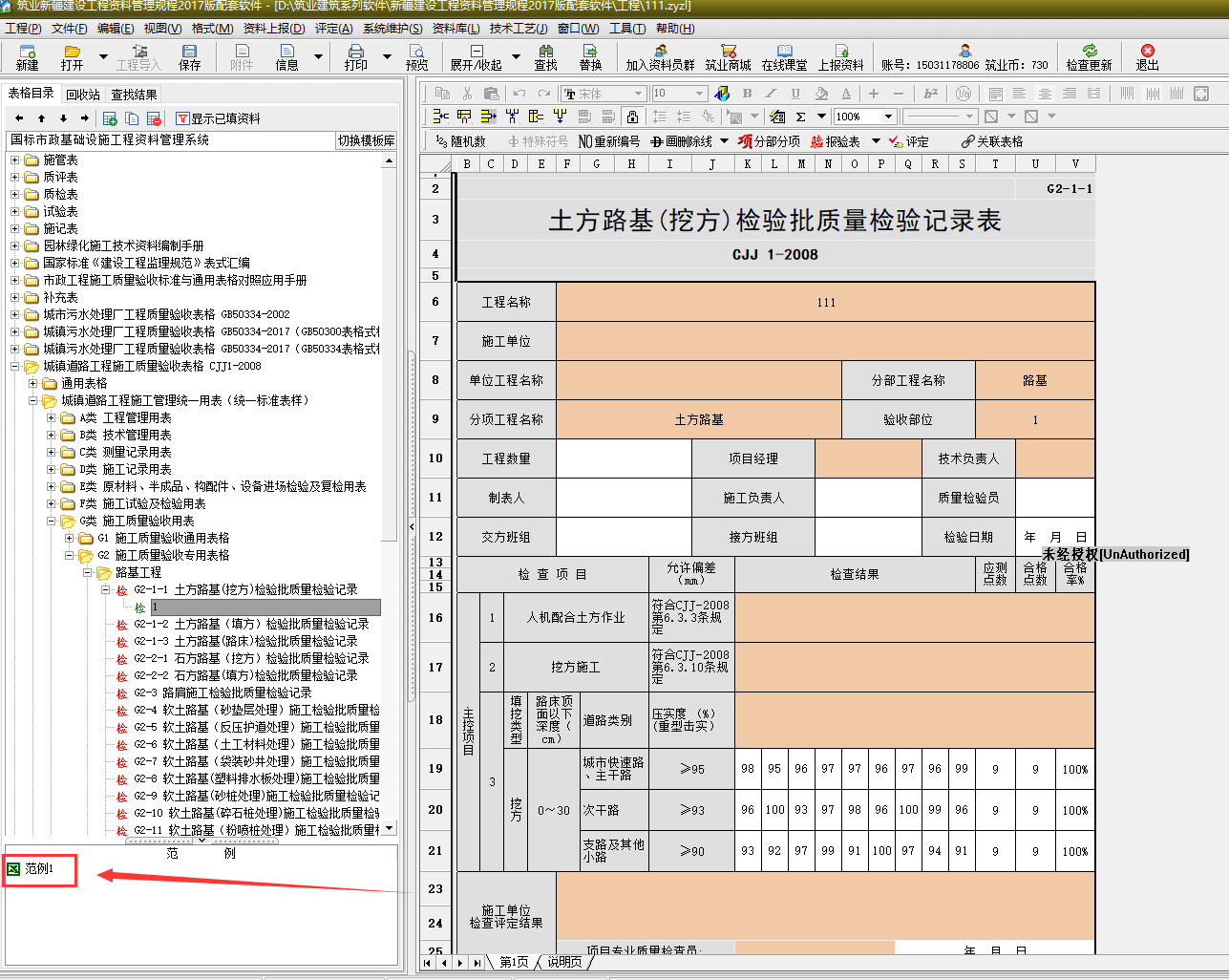Screen dimensions: 1229x980
Task: Switch to the 查找结果 tab
Action: (135, 95)
